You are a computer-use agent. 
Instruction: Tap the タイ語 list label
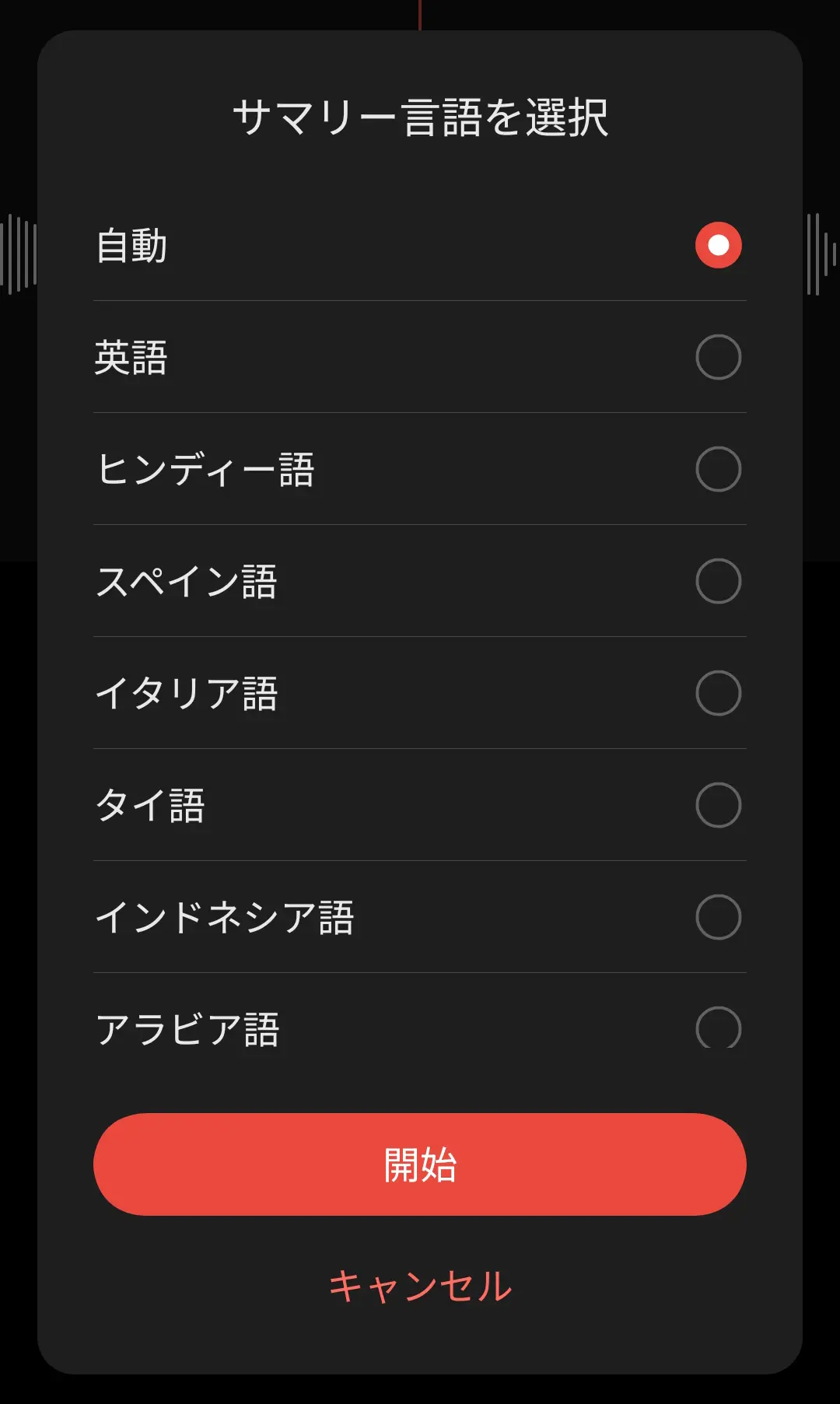click(x=150, y=806)
